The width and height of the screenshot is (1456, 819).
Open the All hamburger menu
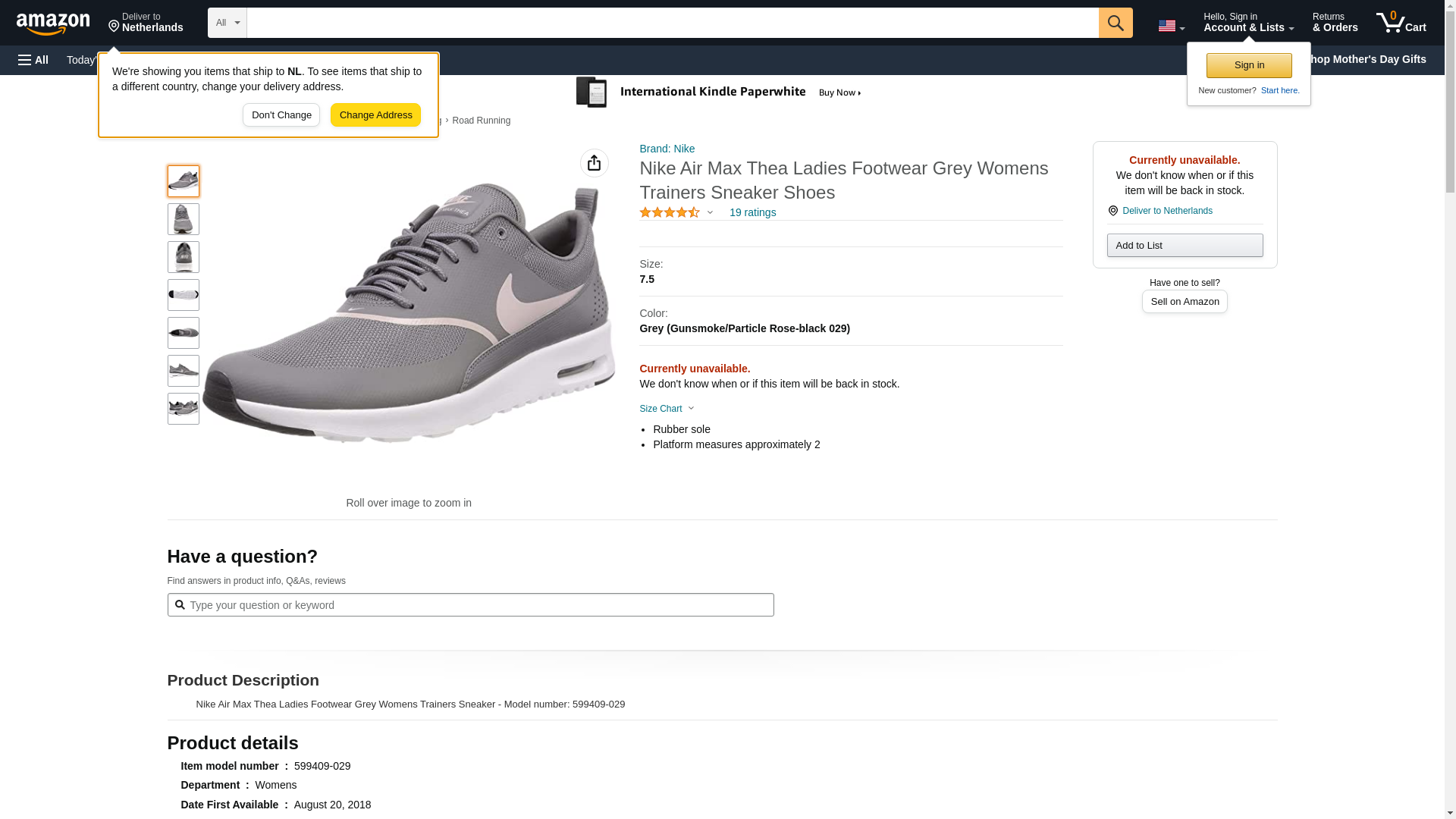[x=33, y=60]
